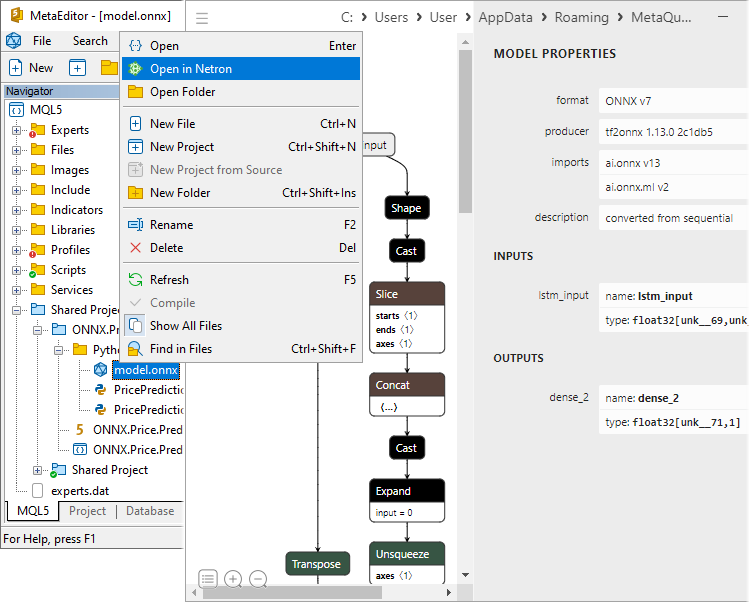This screenshot has height=602, width=750.
Task: Click the Netron horizontal scrollbar thumb
Action: click(x=292, y=592)
